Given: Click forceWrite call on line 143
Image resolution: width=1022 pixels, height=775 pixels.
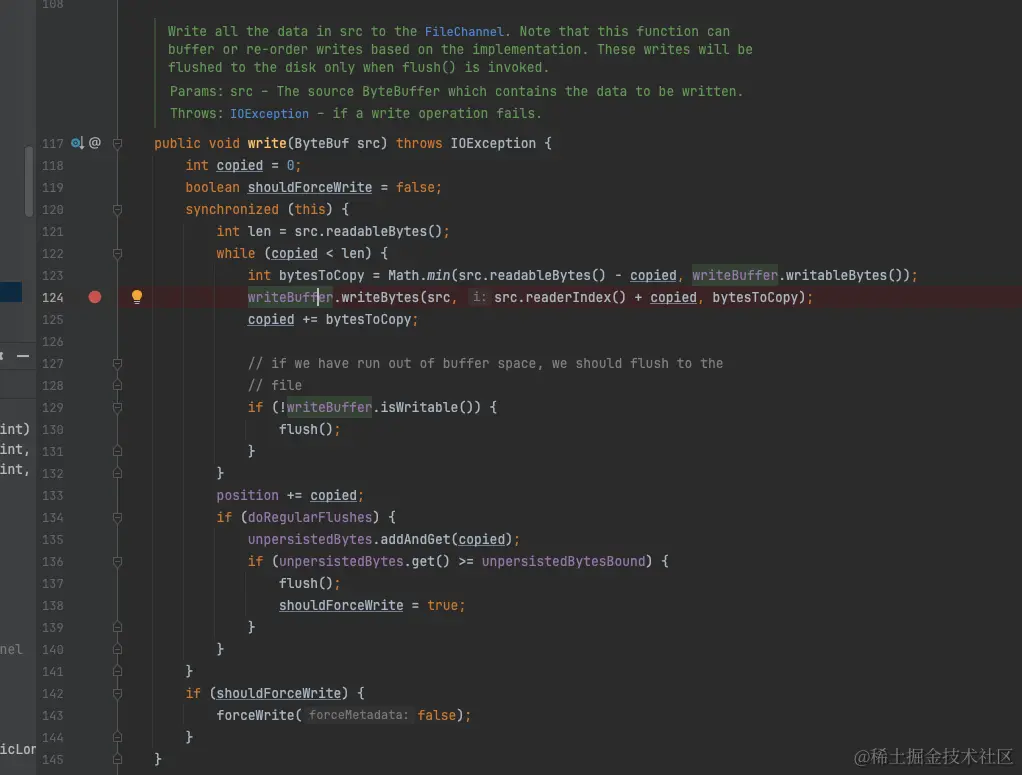Looking at the screenshot, I should tap(255, 716).
